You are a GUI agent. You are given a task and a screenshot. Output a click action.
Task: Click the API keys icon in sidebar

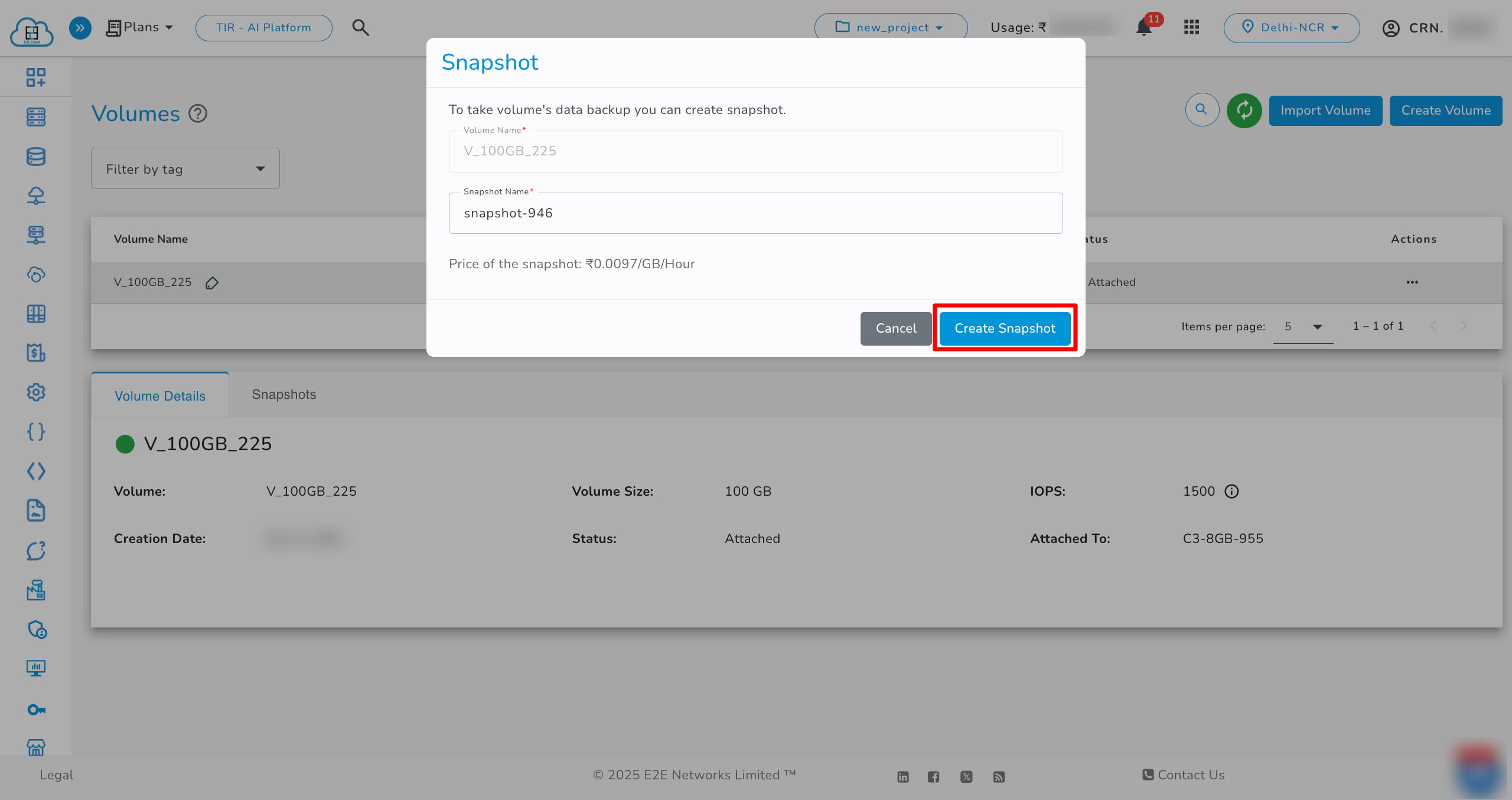click(35, 709)
